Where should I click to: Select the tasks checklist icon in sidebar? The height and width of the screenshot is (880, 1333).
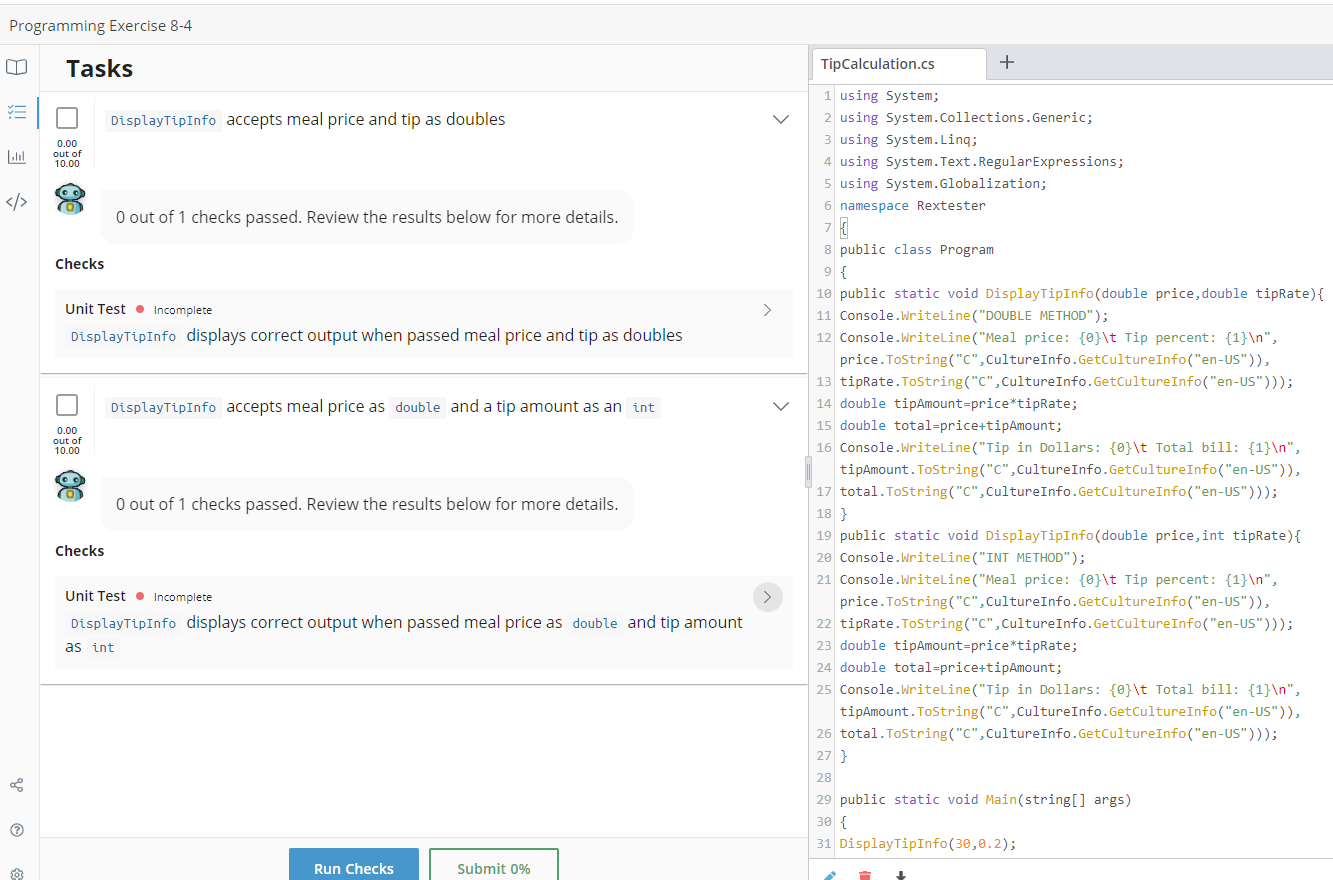(16, 112)
